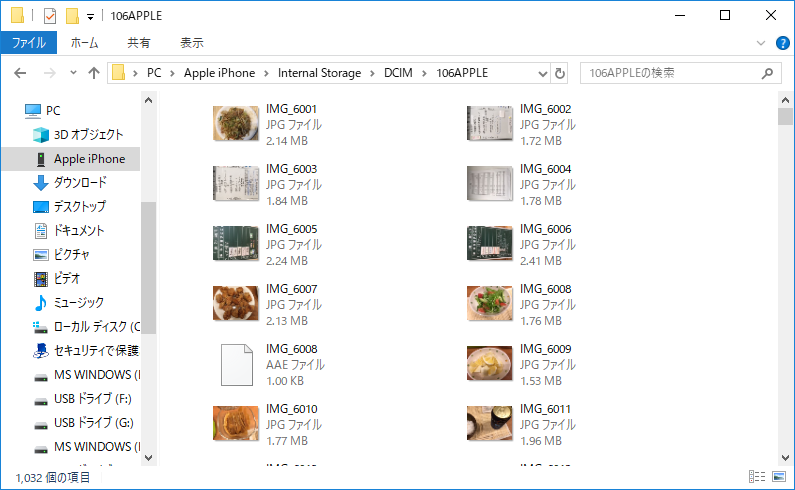Expand chevron after PC breadcrumb
795x490 pixels.
172,74
